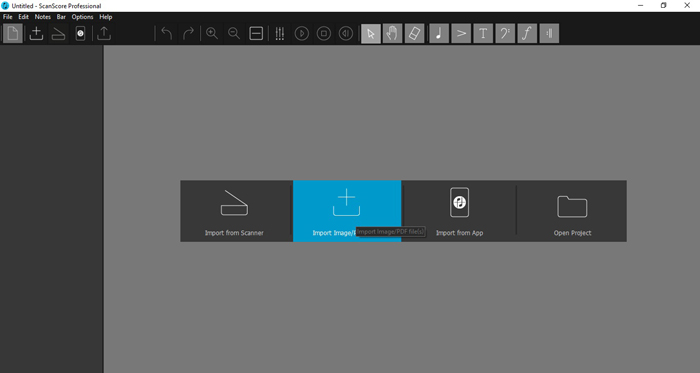This screenshot has height=373, width=700.
Task: Stop playback with the Stop button
Action: pos(324,33)
